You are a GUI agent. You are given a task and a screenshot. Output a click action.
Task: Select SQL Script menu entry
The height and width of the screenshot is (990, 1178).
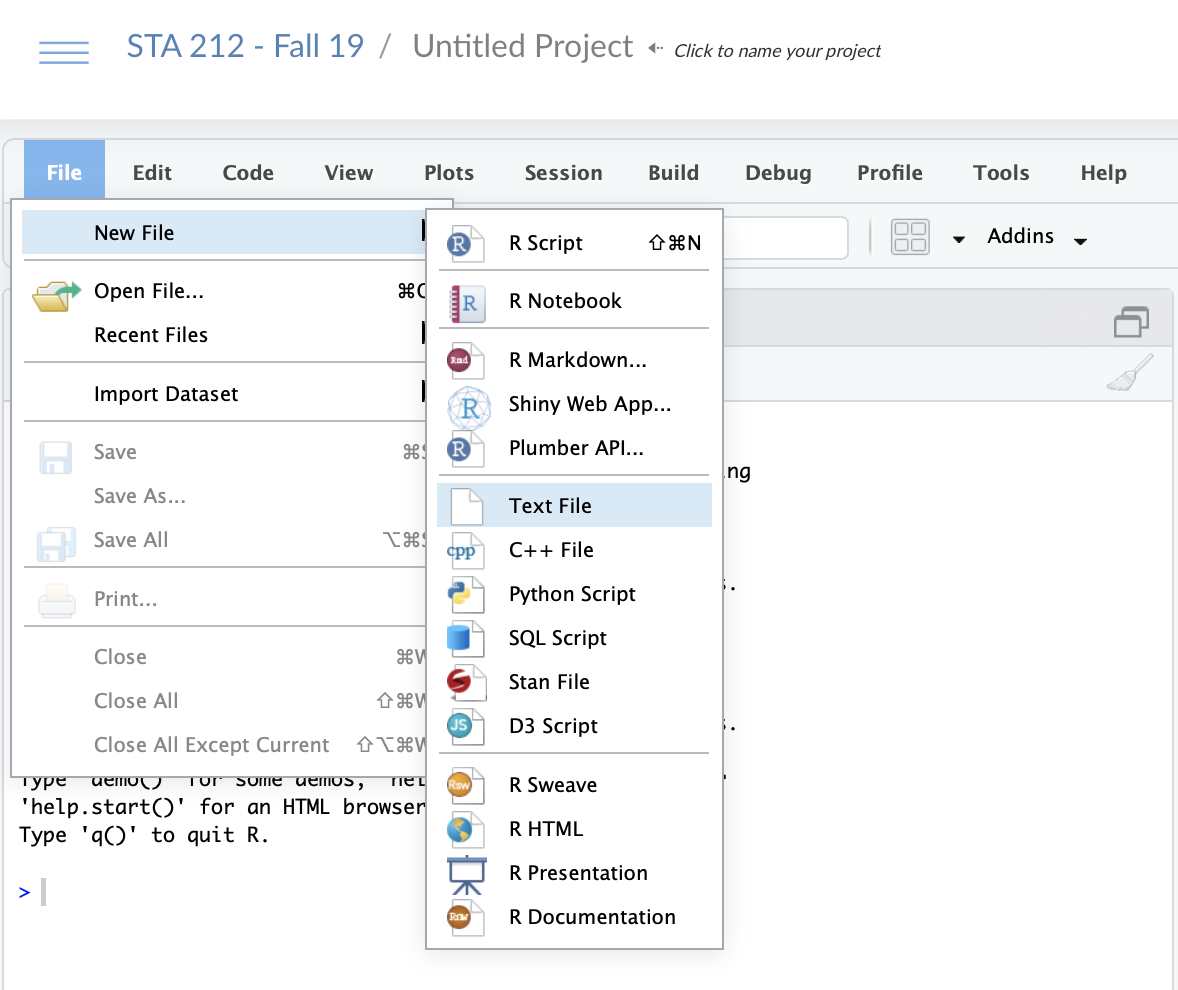[575, 638]
